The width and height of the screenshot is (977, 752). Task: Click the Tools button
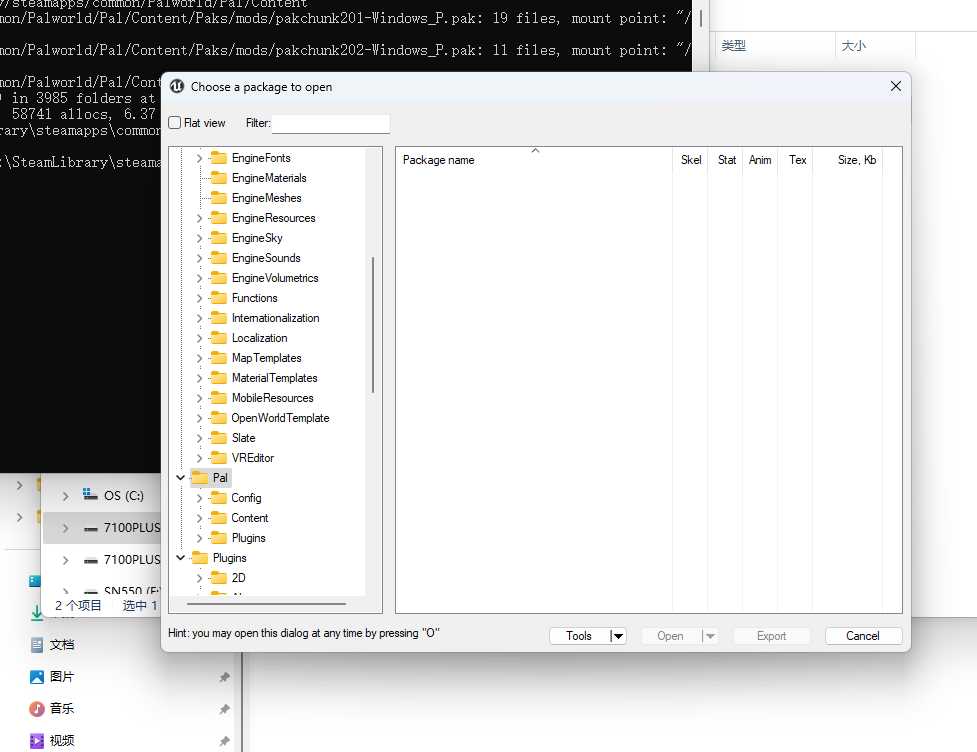pyautogui.click(x=579, y=636)
